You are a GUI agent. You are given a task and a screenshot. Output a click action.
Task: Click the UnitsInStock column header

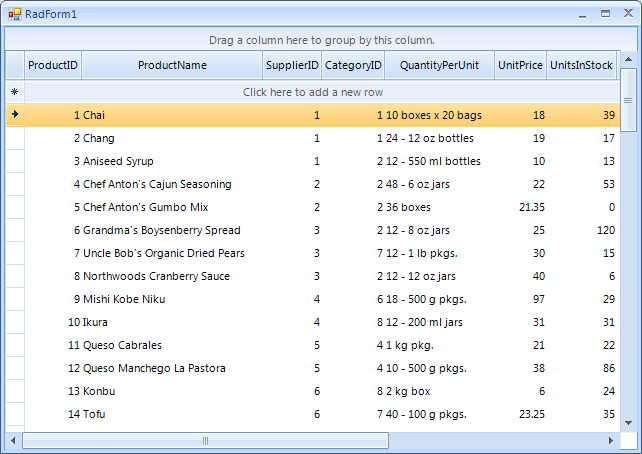[x=581, y=65]
